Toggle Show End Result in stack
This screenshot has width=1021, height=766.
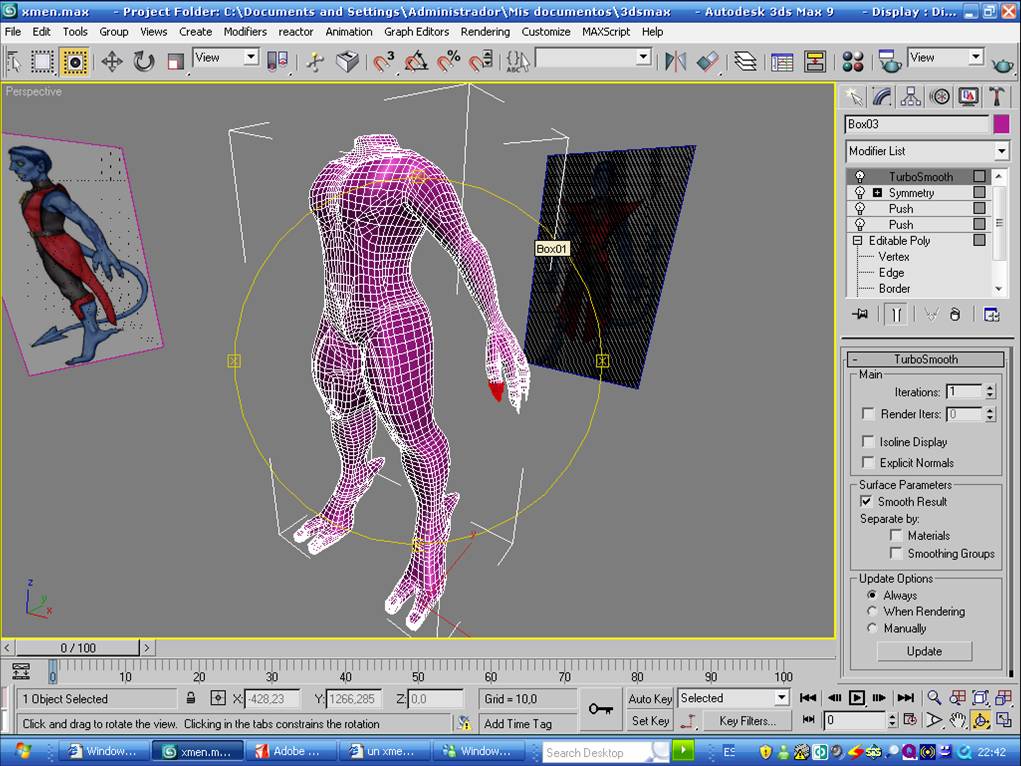pos(897,315)
